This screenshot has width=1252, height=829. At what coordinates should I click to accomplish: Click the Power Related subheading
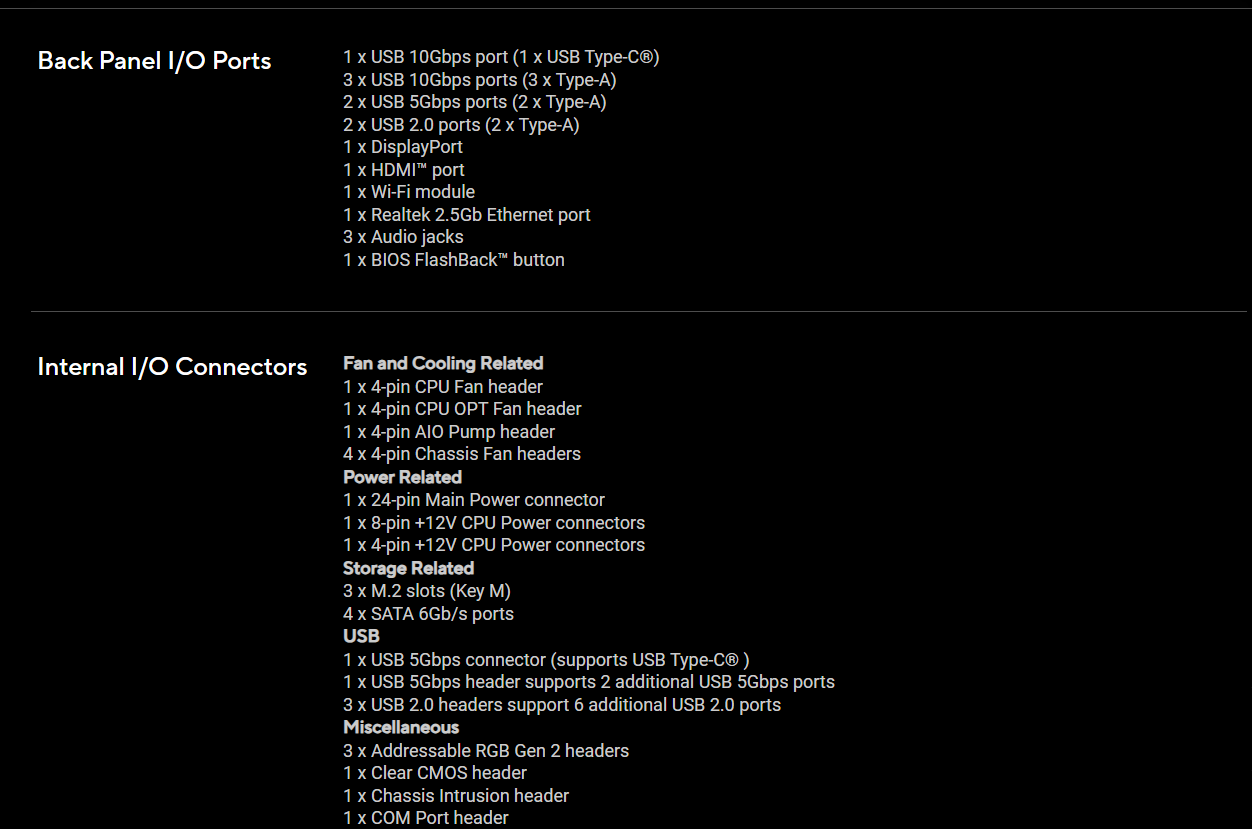pos(402,477)
